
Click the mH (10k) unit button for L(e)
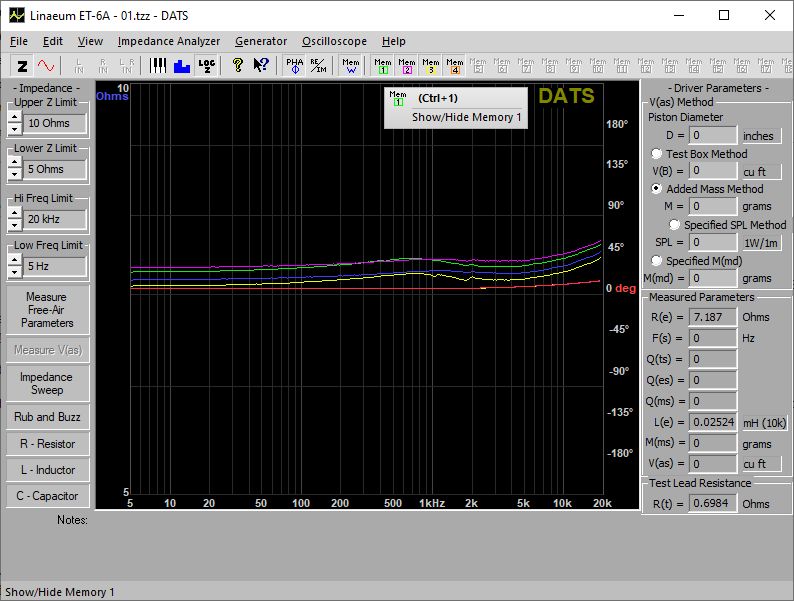[764, 422]
